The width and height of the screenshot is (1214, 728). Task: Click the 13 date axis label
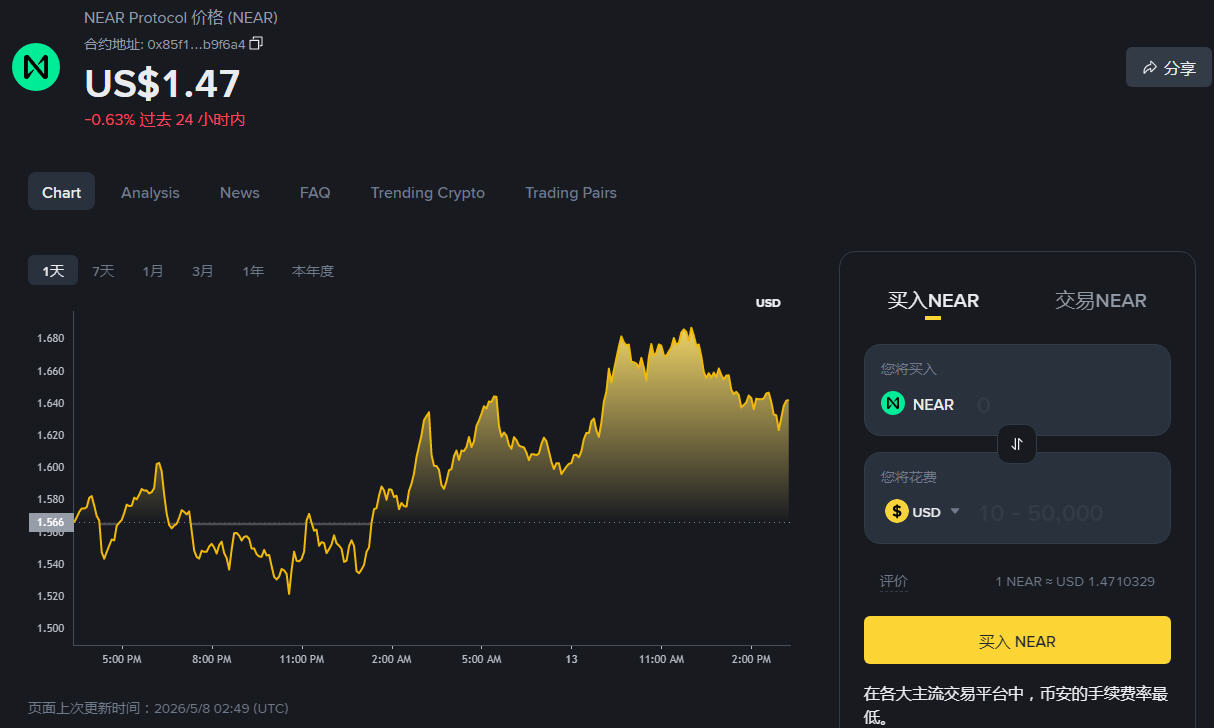point(572,659)
